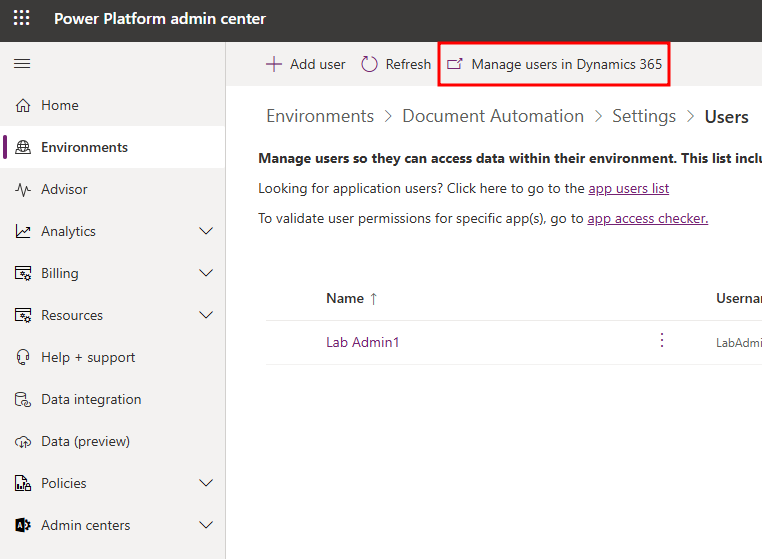This screenshot has height=559, width=762.
Task: Select Environments in the sidebar
Action: click(113, 147)
